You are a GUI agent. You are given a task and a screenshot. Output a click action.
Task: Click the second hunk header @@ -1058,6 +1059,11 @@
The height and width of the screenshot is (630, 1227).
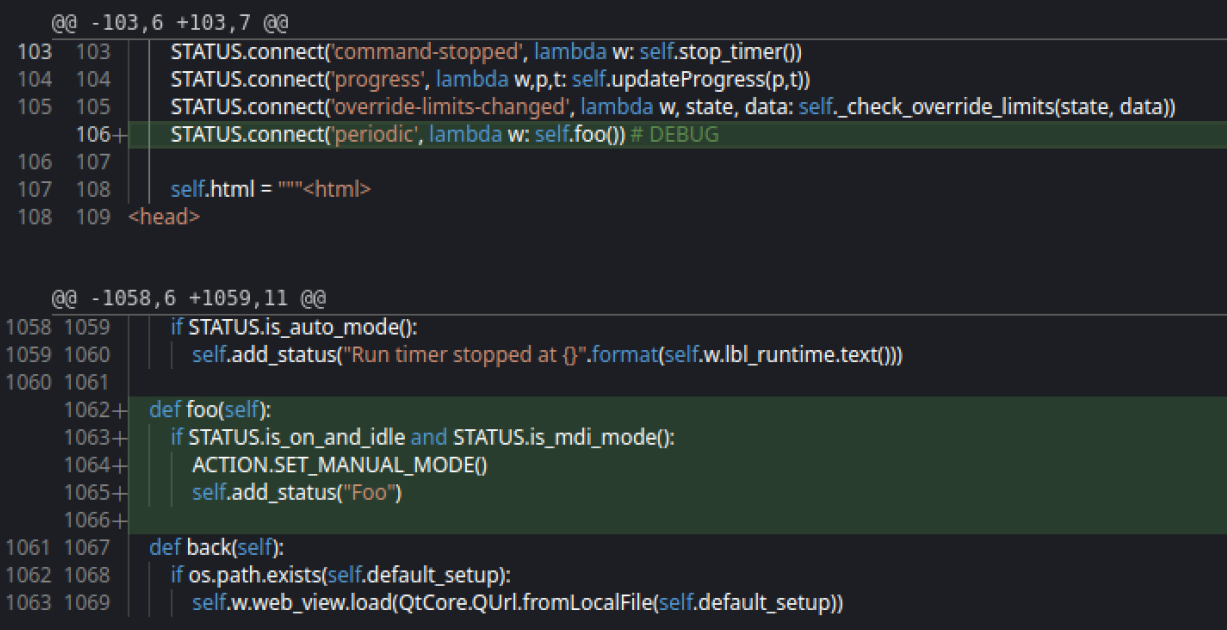click(189, 299)
